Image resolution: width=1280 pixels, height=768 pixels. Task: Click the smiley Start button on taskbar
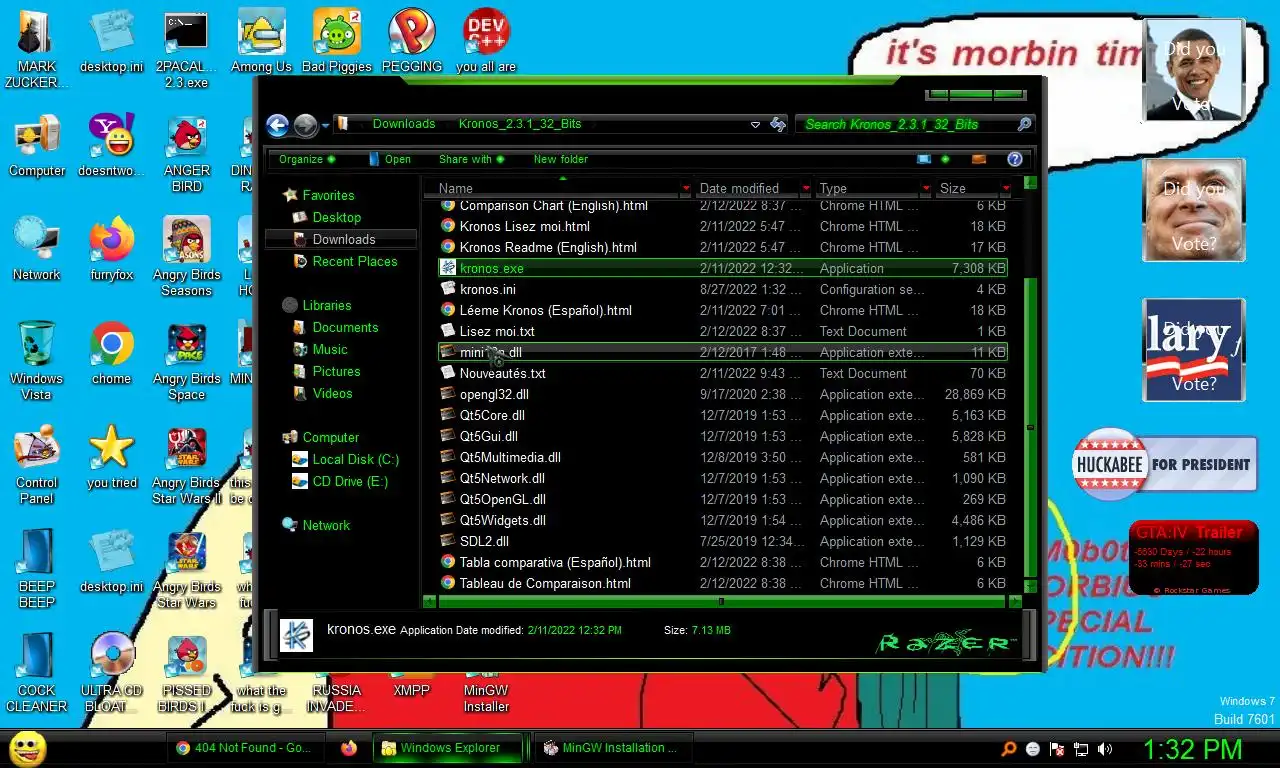(27, 748)
